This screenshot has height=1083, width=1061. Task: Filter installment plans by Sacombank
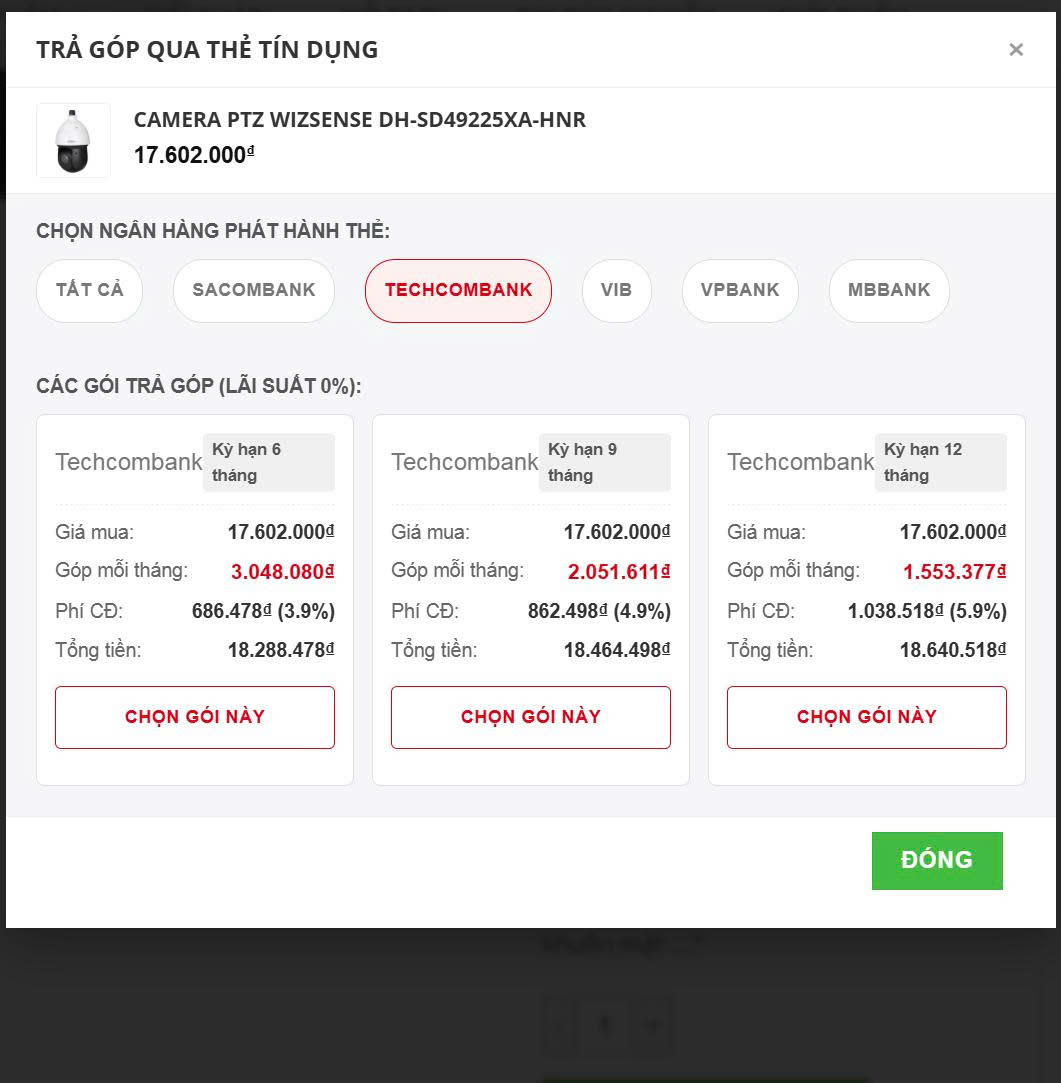pos(254,290)
